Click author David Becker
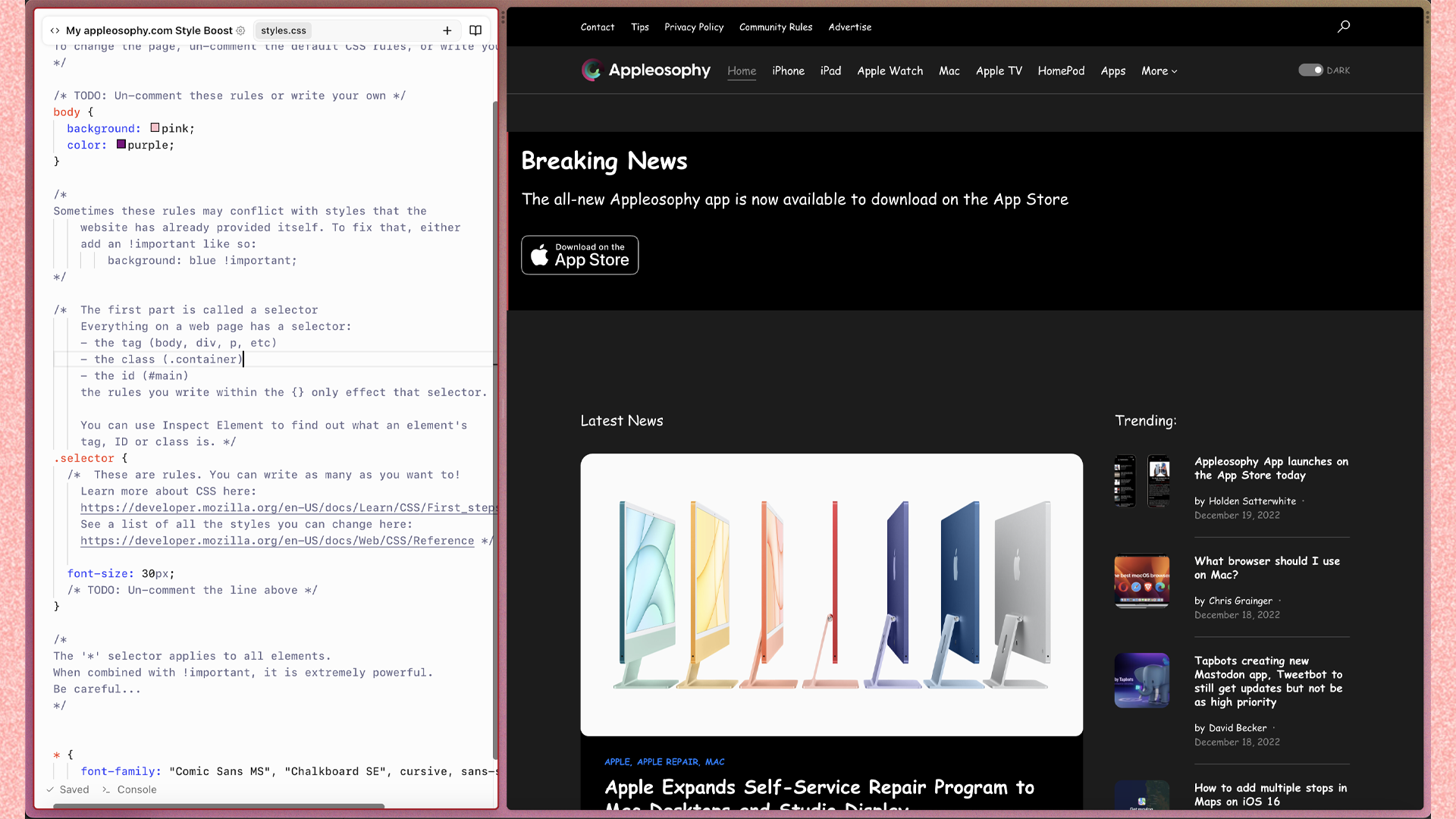Image resolution: width=1456 pixels, height=819 pixels. click(x=1238, y=728)
